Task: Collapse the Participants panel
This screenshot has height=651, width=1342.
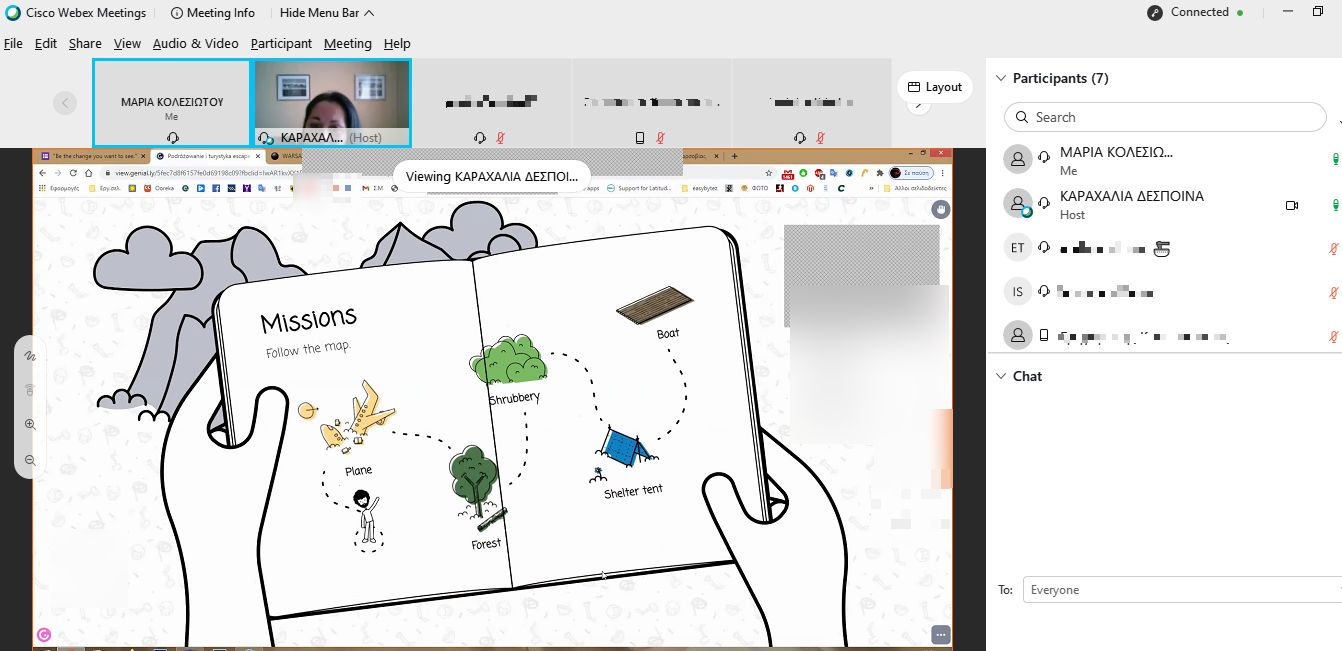Action: (x=1000, y=78)
